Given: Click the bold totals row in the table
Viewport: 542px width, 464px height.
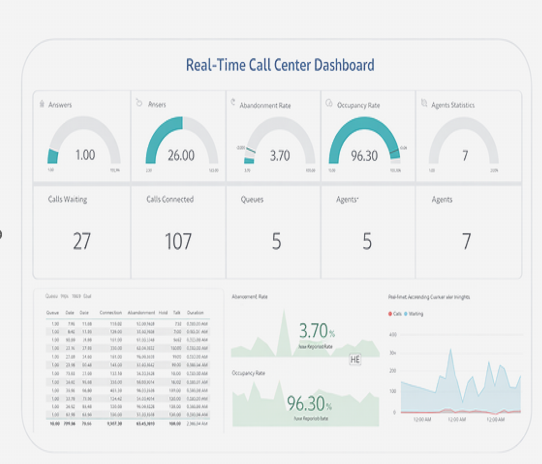Looking at the screenshot, I should point(128,424).
